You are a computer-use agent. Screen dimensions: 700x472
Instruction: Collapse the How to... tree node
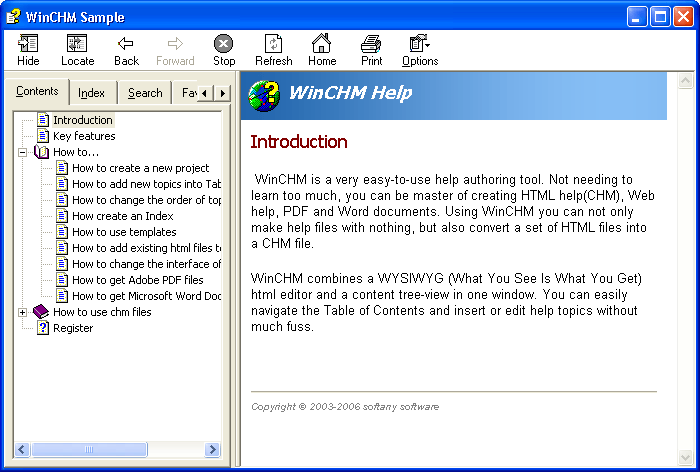click(22, 152)
